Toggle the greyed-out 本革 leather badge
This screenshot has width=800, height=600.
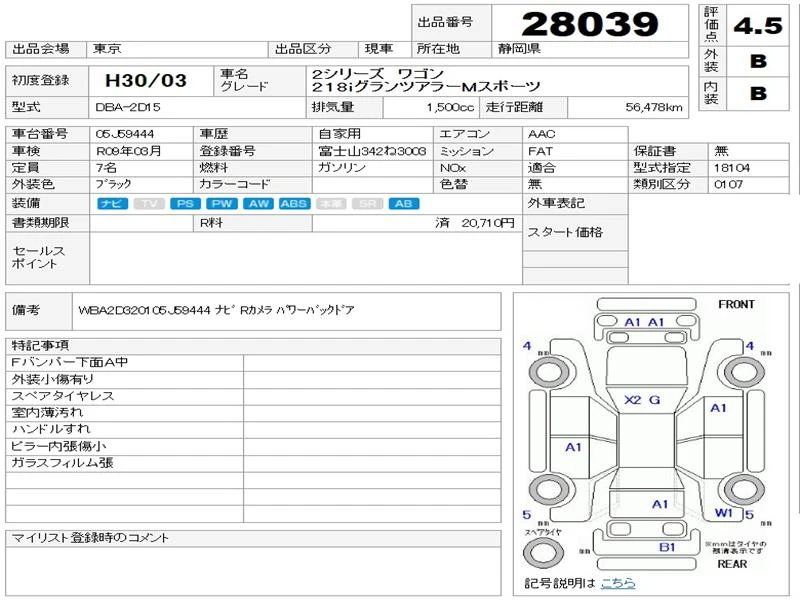pyautogui.click(x=330, y=204)
